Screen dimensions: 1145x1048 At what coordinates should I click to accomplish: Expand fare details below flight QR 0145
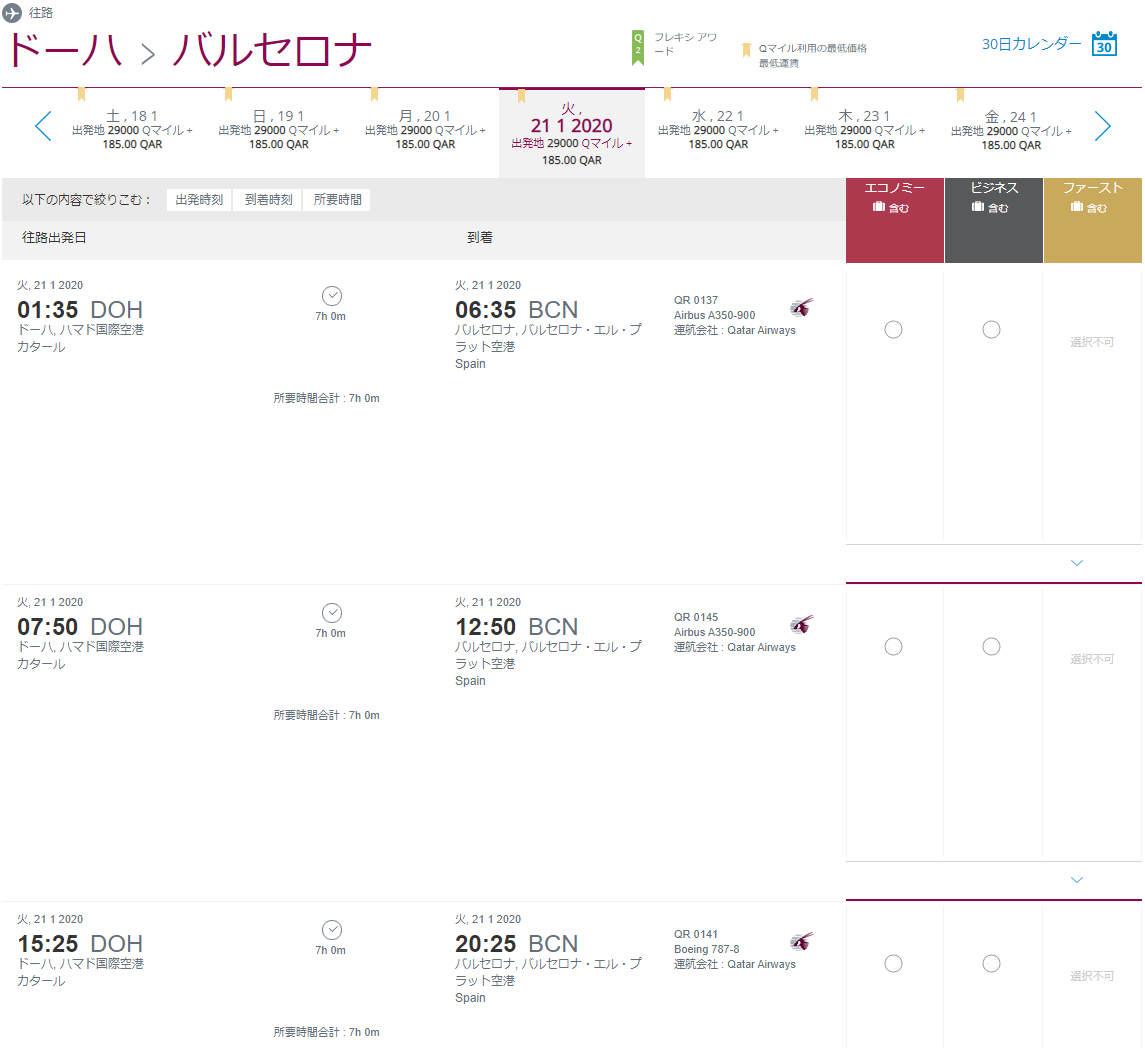pos(1076,880)
